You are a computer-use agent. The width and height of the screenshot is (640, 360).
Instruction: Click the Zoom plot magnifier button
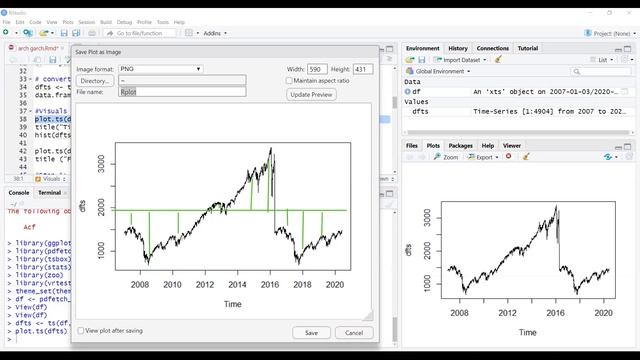[446, 157]
